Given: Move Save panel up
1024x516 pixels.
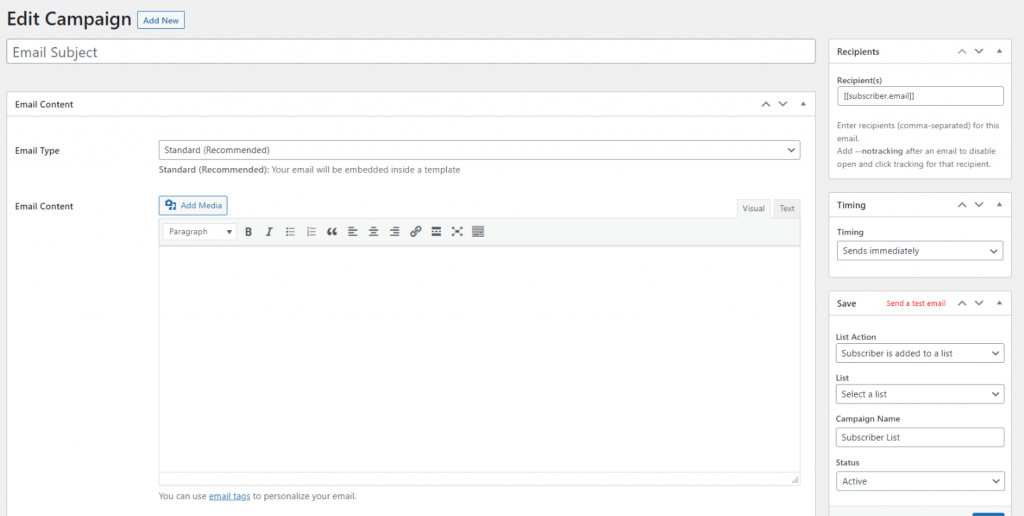Looking at the screenshot, I should click(x=961, y=304).
